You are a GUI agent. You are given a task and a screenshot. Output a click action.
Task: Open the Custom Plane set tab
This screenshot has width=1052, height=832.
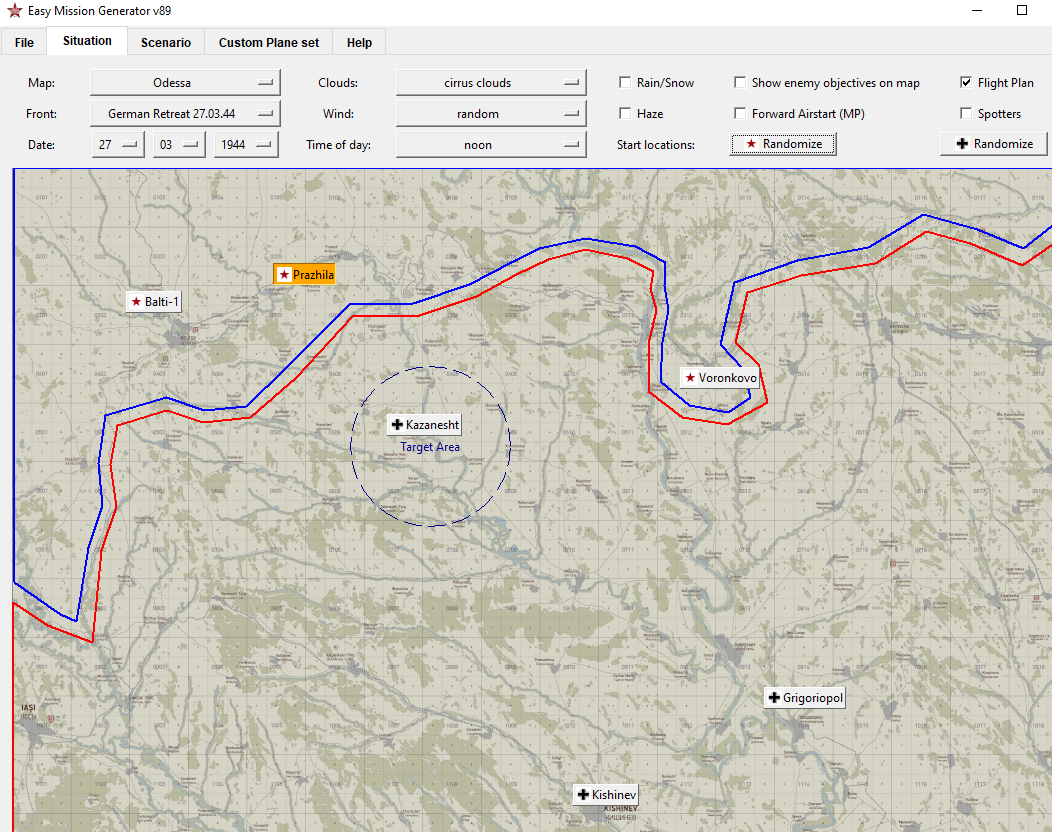point(268,42)
